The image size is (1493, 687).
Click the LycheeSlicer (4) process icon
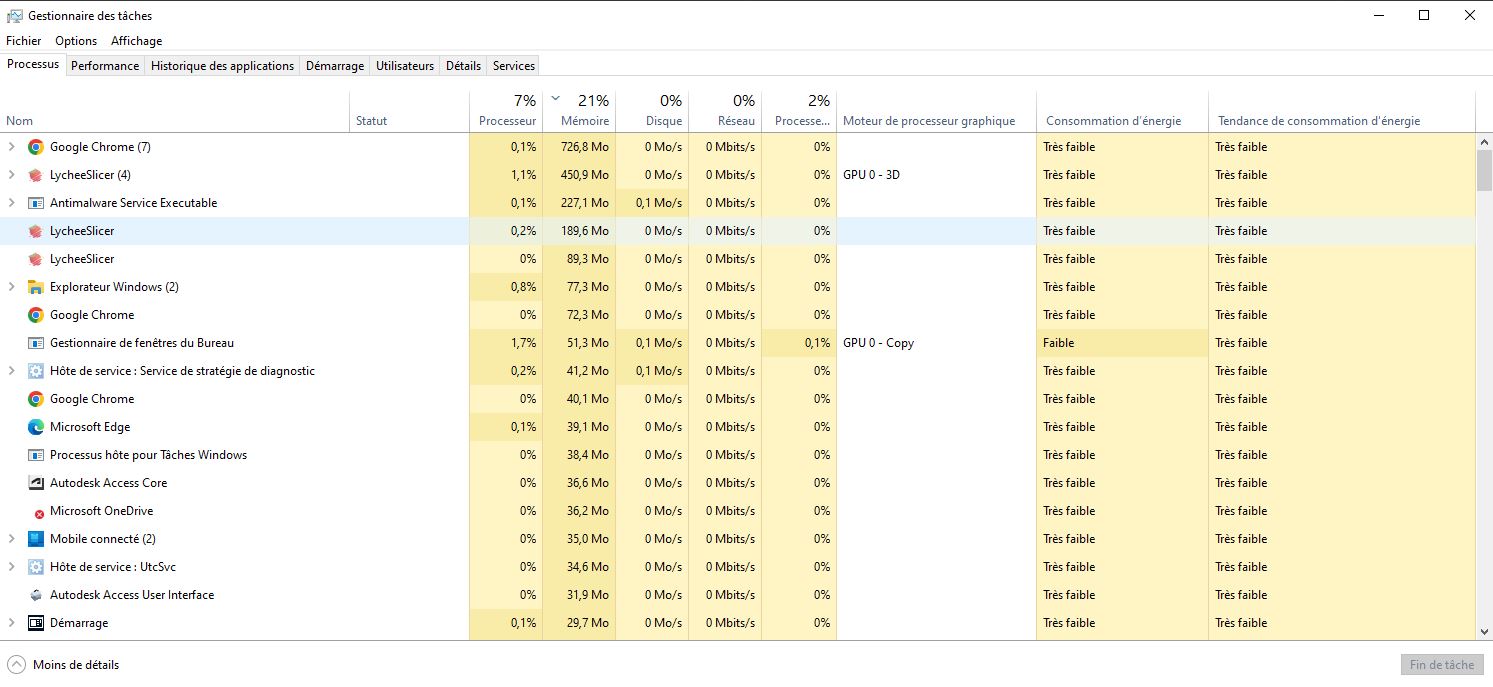(35, 175)
